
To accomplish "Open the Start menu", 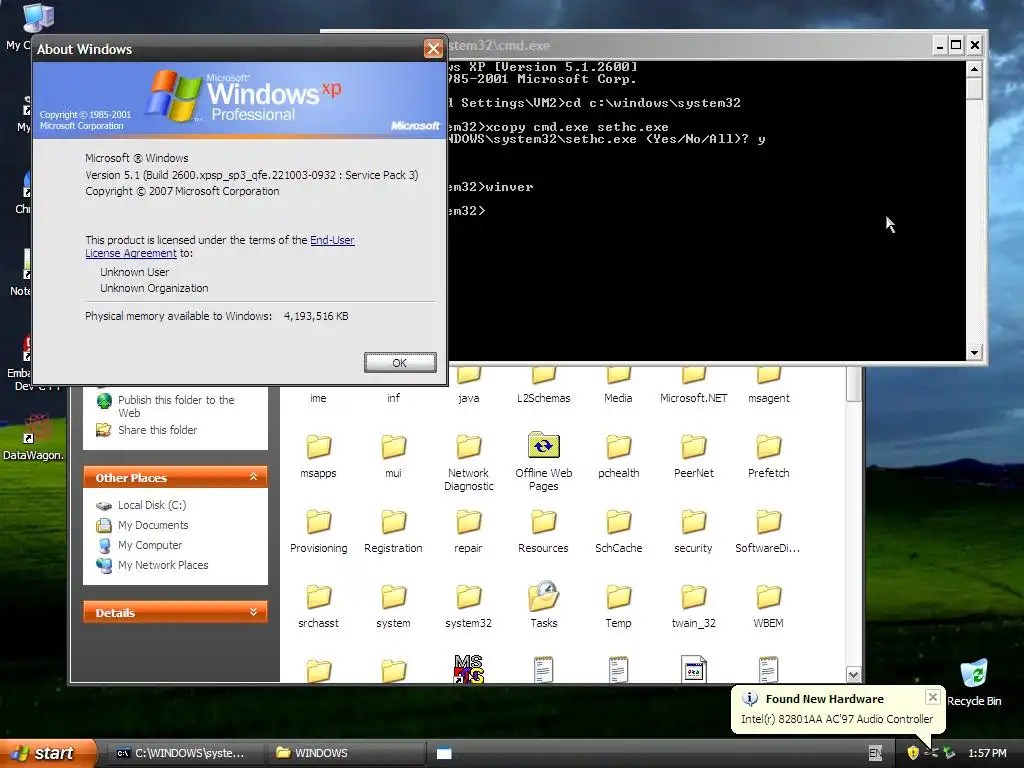I will click(x=47, y=753).
